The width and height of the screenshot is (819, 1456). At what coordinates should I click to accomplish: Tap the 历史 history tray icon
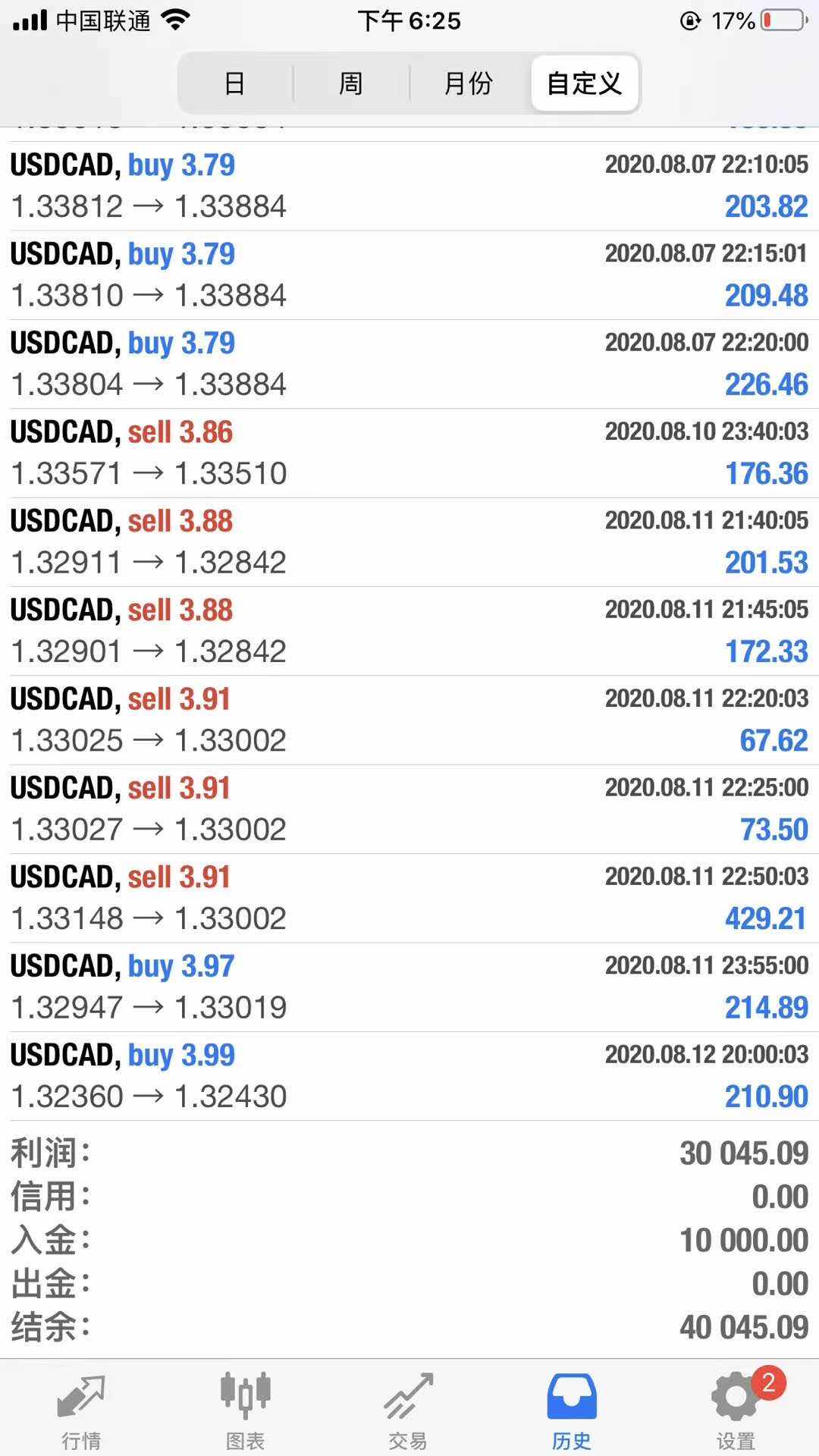(572, 1396)
